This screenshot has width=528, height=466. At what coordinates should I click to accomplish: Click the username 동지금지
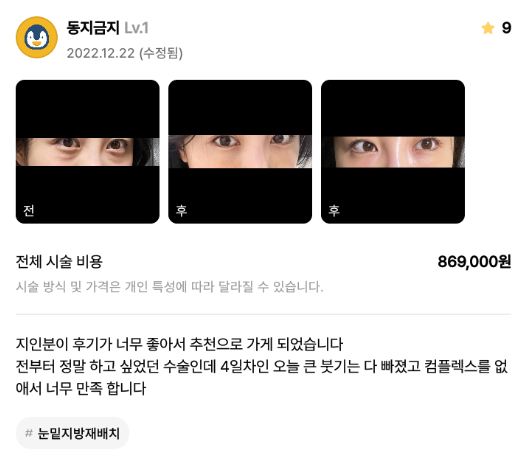pyautogui.click(x=93, y=28)
